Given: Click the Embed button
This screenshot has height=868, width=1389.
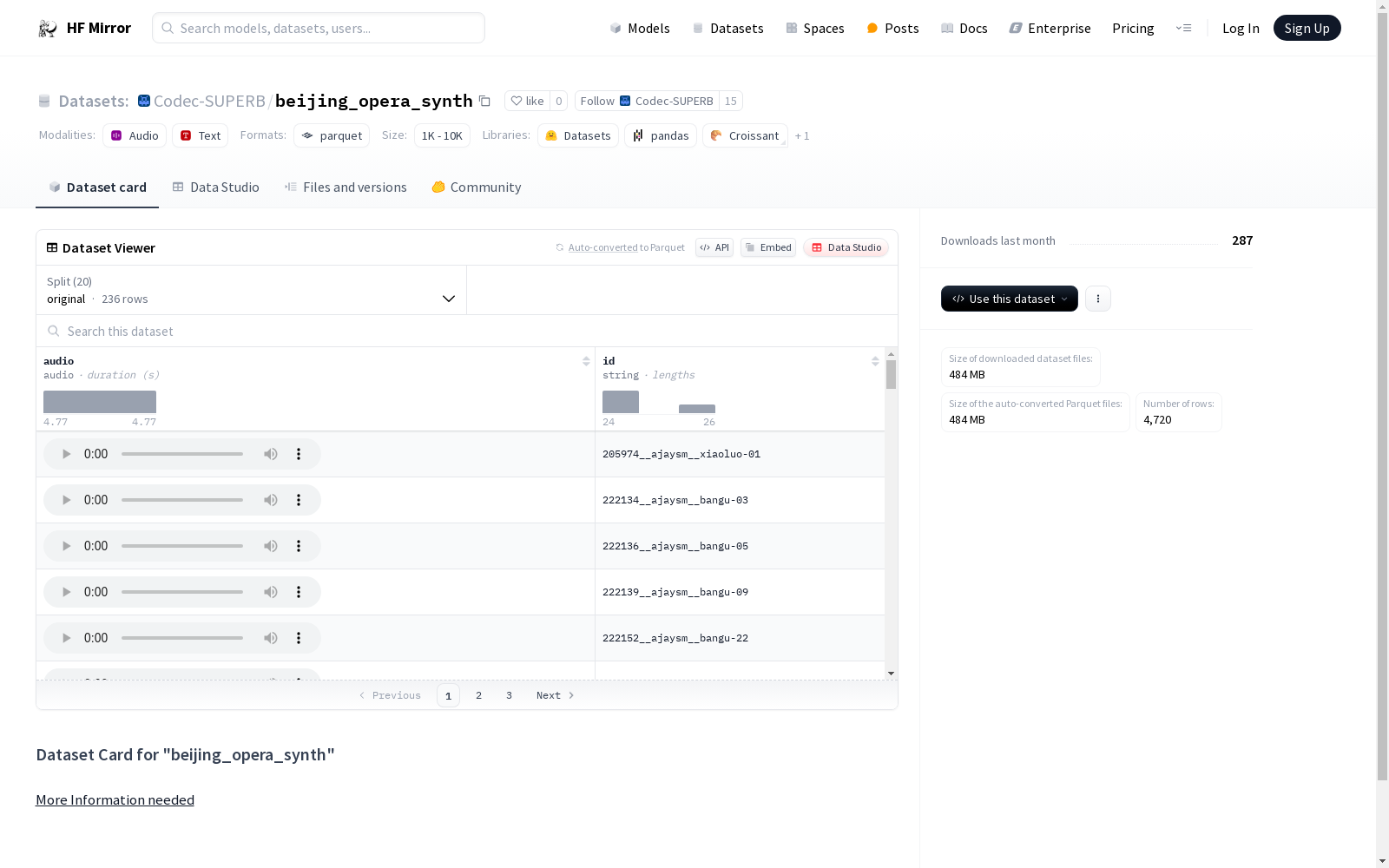Looking at the screenshot, I should click(x=768, y=247).
